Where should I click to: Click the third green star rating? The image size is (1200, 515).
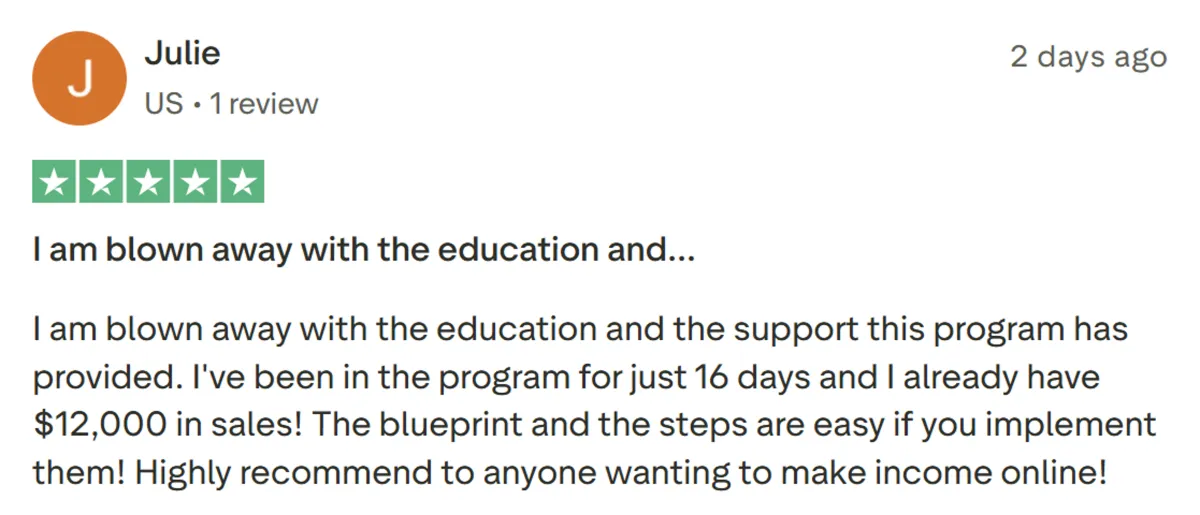(x=148, y=183)
